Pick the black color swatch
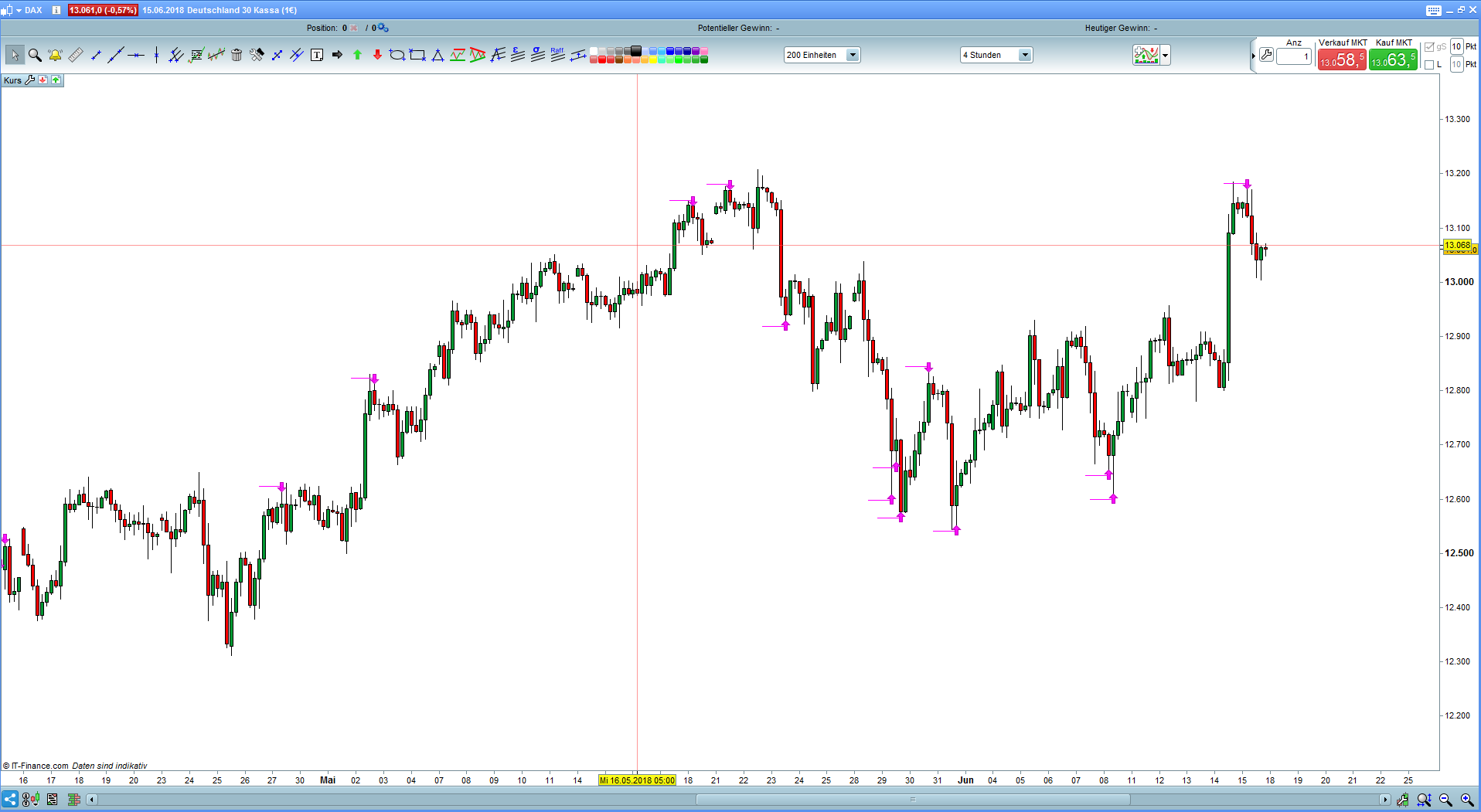This screenshot has width=1481, height=812. (x=635, y=51)
